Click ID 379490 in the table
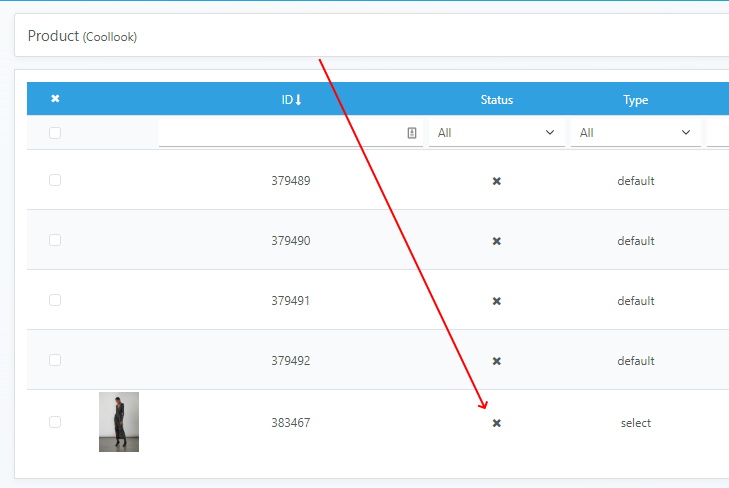The width and height of the screenshot is (729, 488). click(291, 240)
